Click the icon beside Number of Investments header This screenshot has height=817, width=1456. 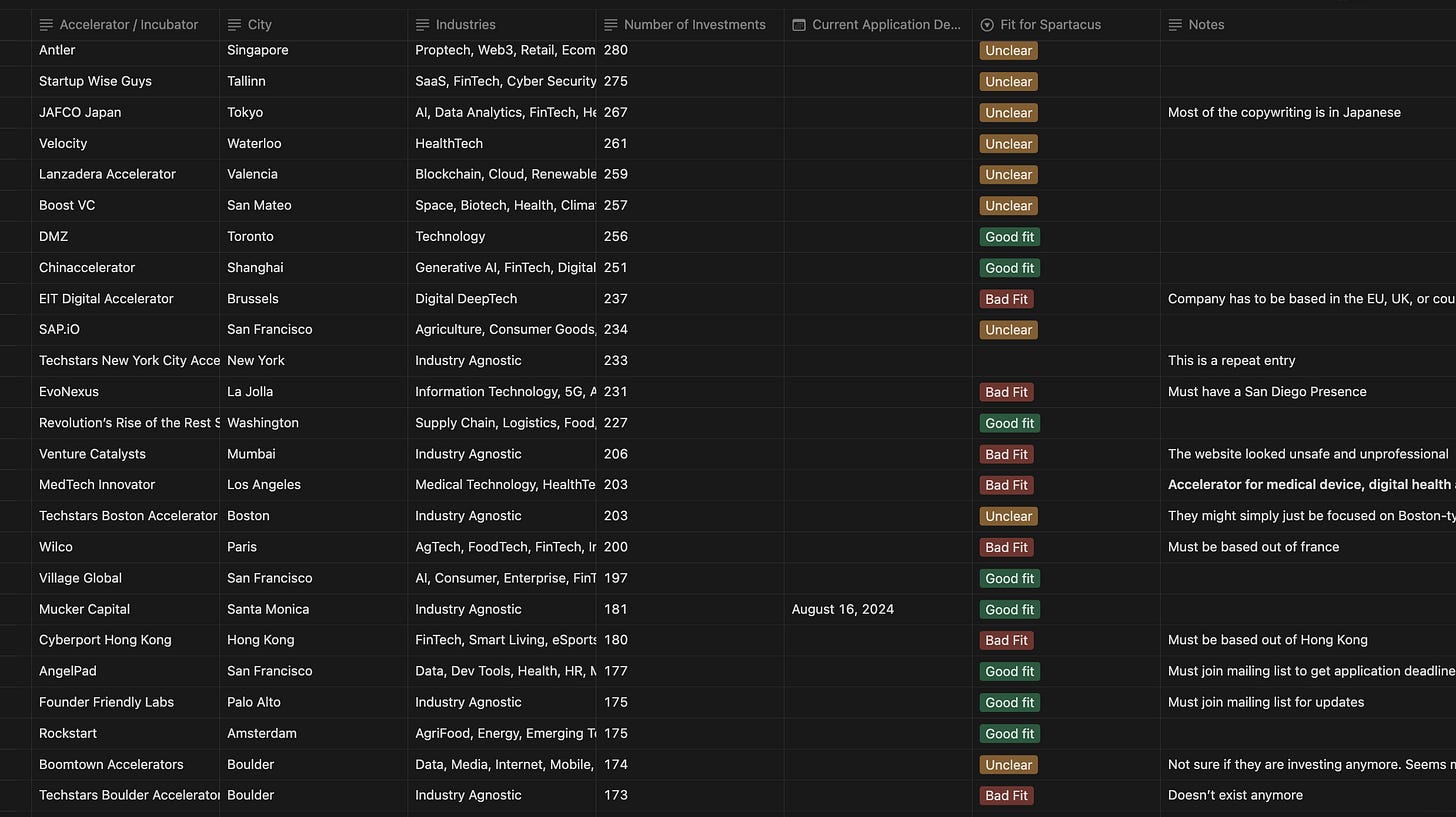[610, 25]
